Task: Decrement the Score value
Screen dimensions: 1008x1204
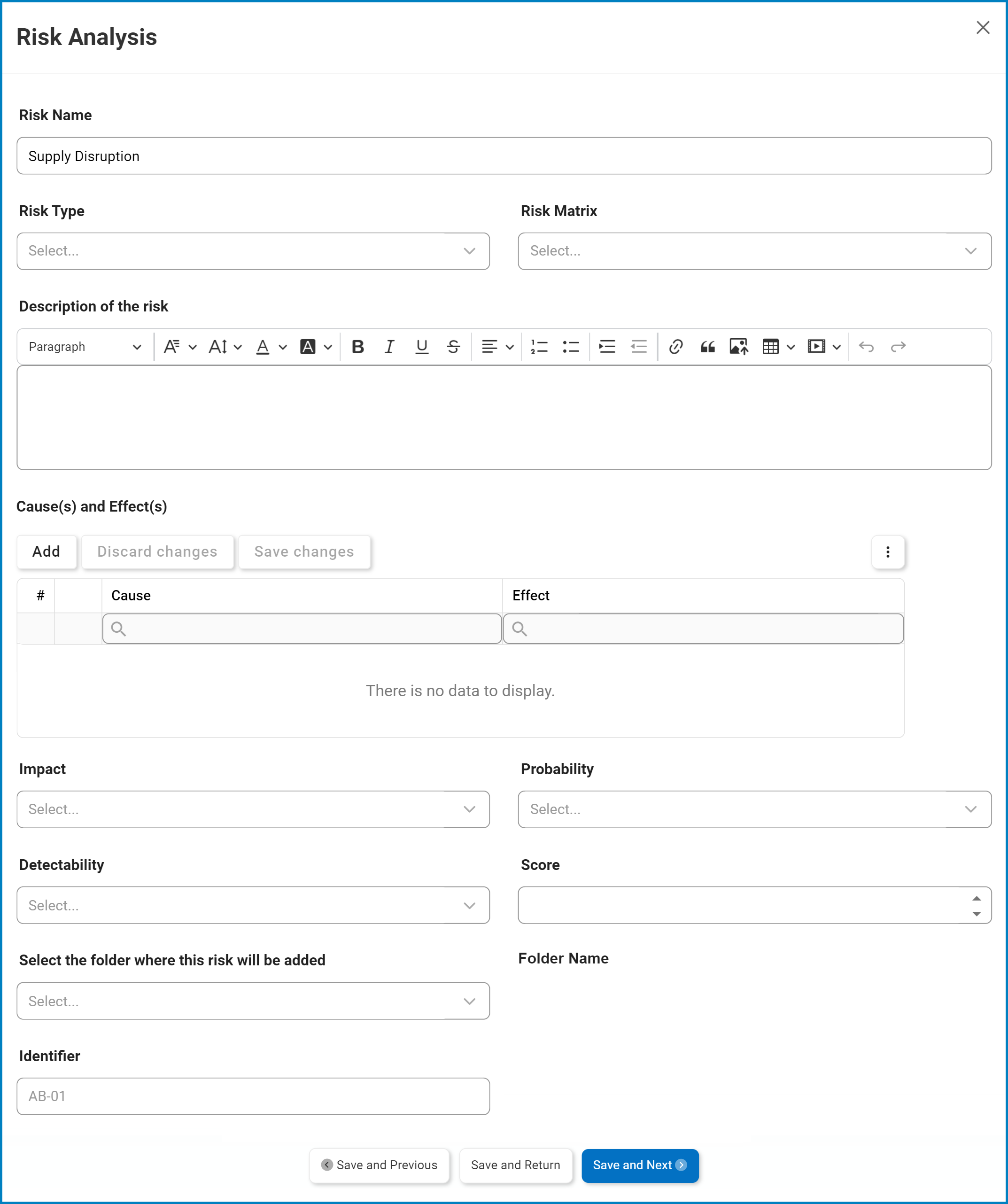Action: [x=977, y=914]
